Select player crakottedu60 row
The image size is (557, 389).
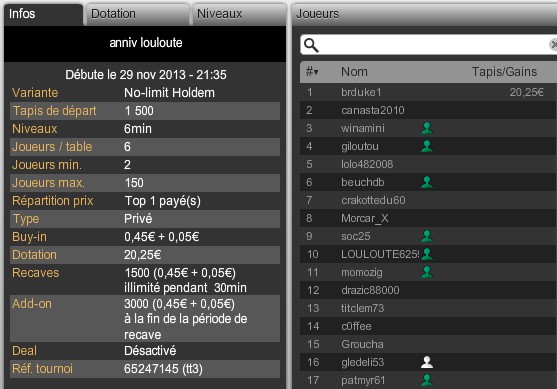428,200
